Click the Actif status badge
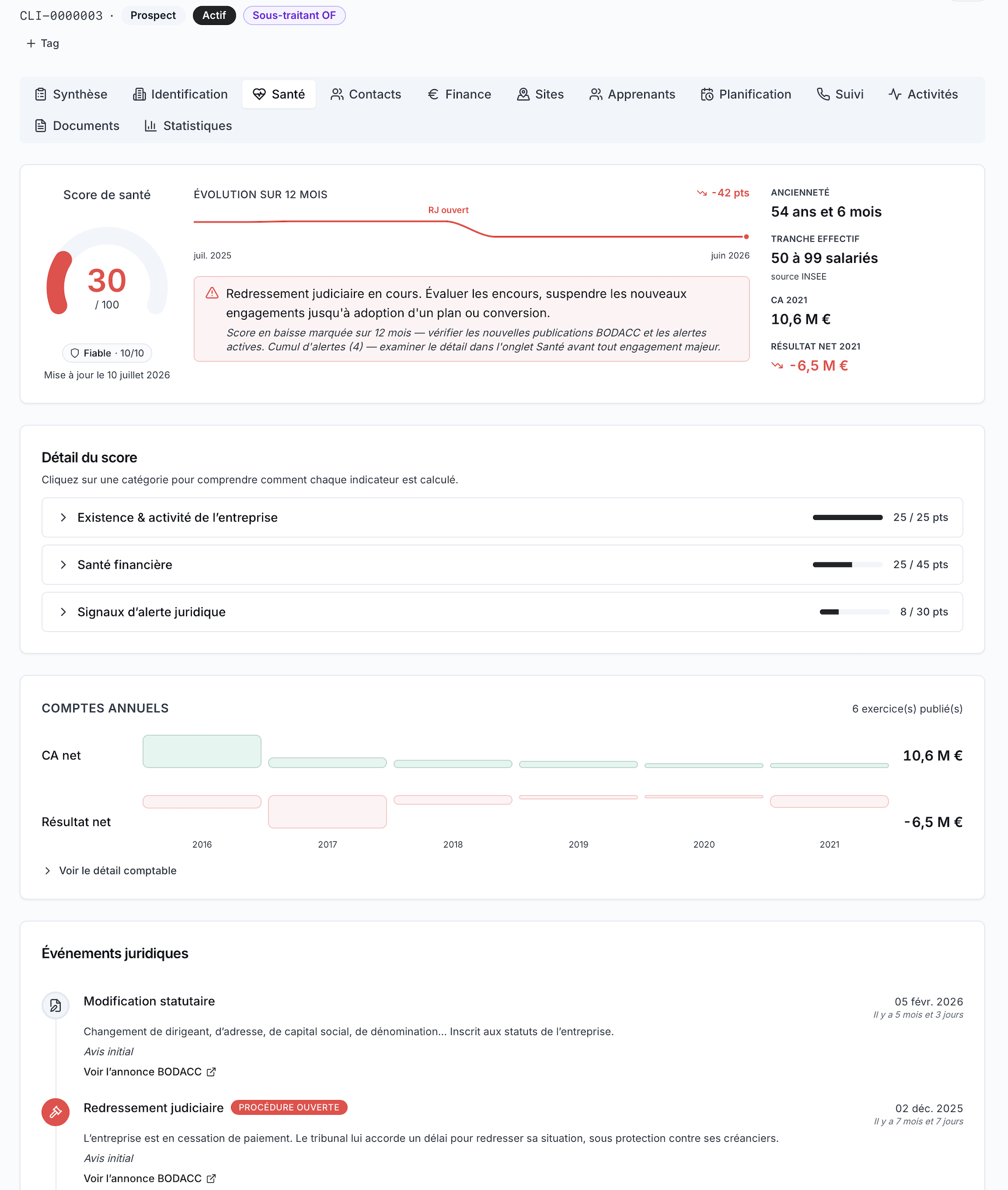The image size is (1008, 1190). (214, 16)
